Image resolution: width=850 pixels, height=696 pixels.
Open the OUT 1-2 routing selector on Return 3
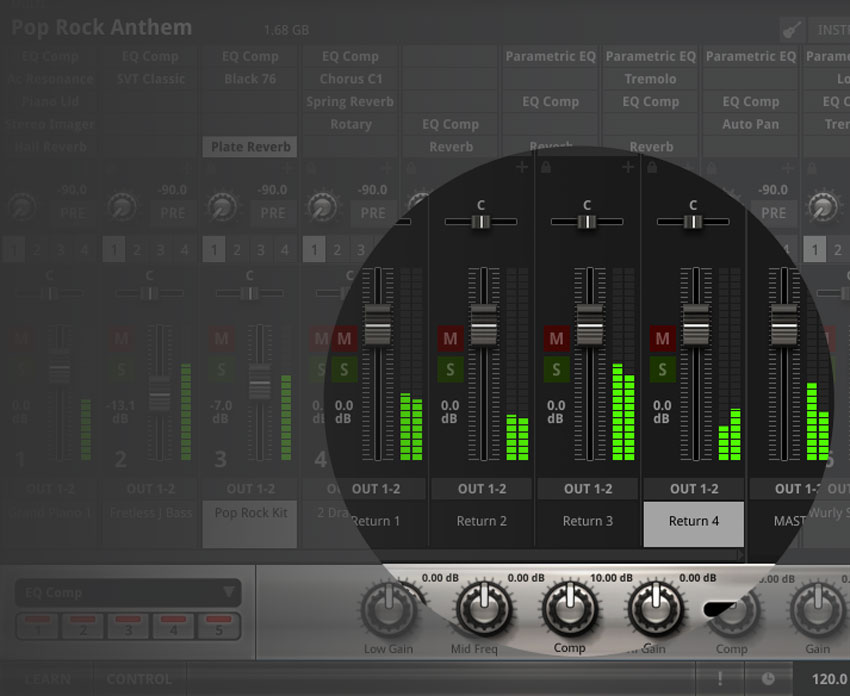tap(587, 489)
